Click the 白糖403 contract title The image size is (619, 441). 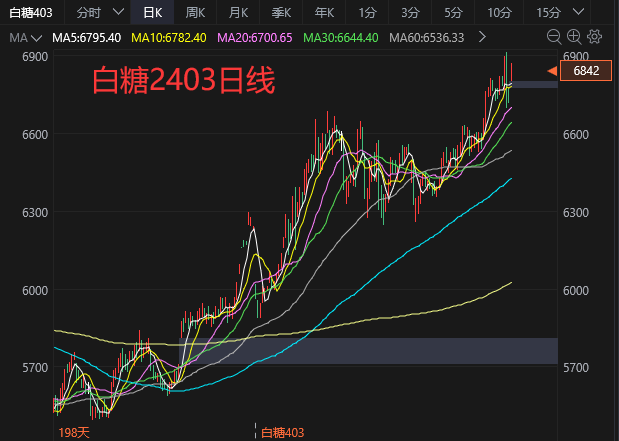point(31,13)
